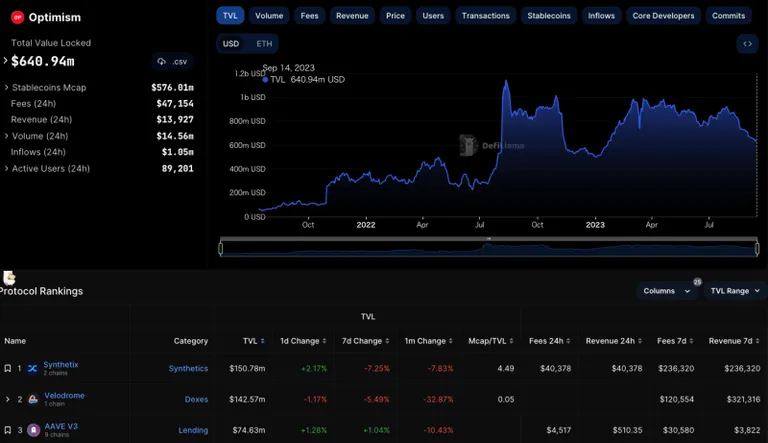Switch chart denomination to ETH
768x443 pixels.
pos(264,44)
